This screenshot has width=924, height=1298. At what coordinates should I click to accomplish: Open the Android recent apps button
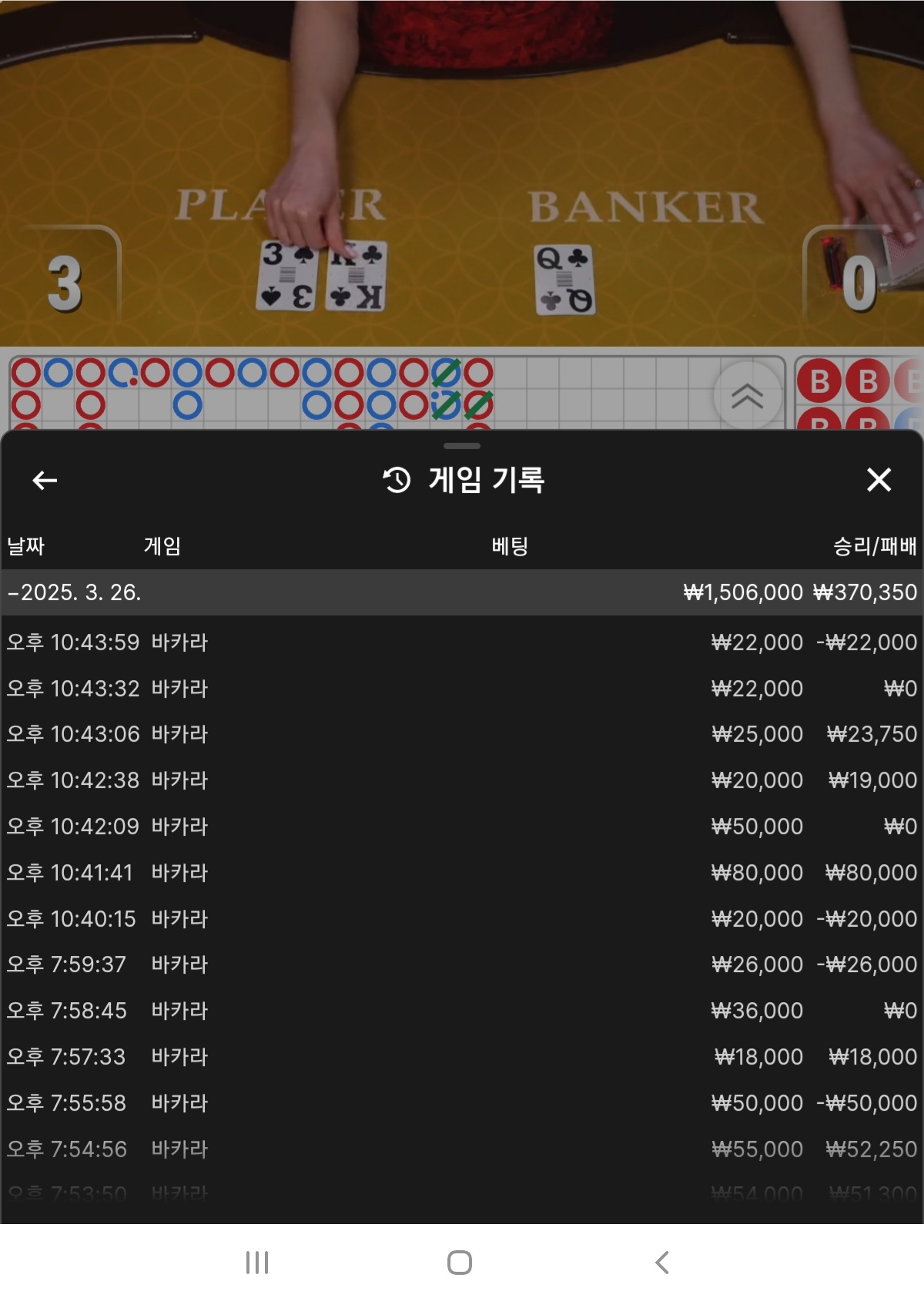pos(257,1263)
